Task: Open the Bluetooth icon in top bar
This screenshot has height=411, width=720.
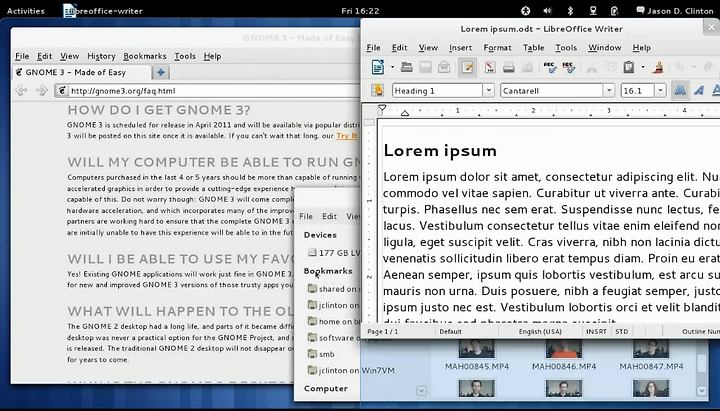Action: click(570, 11)
